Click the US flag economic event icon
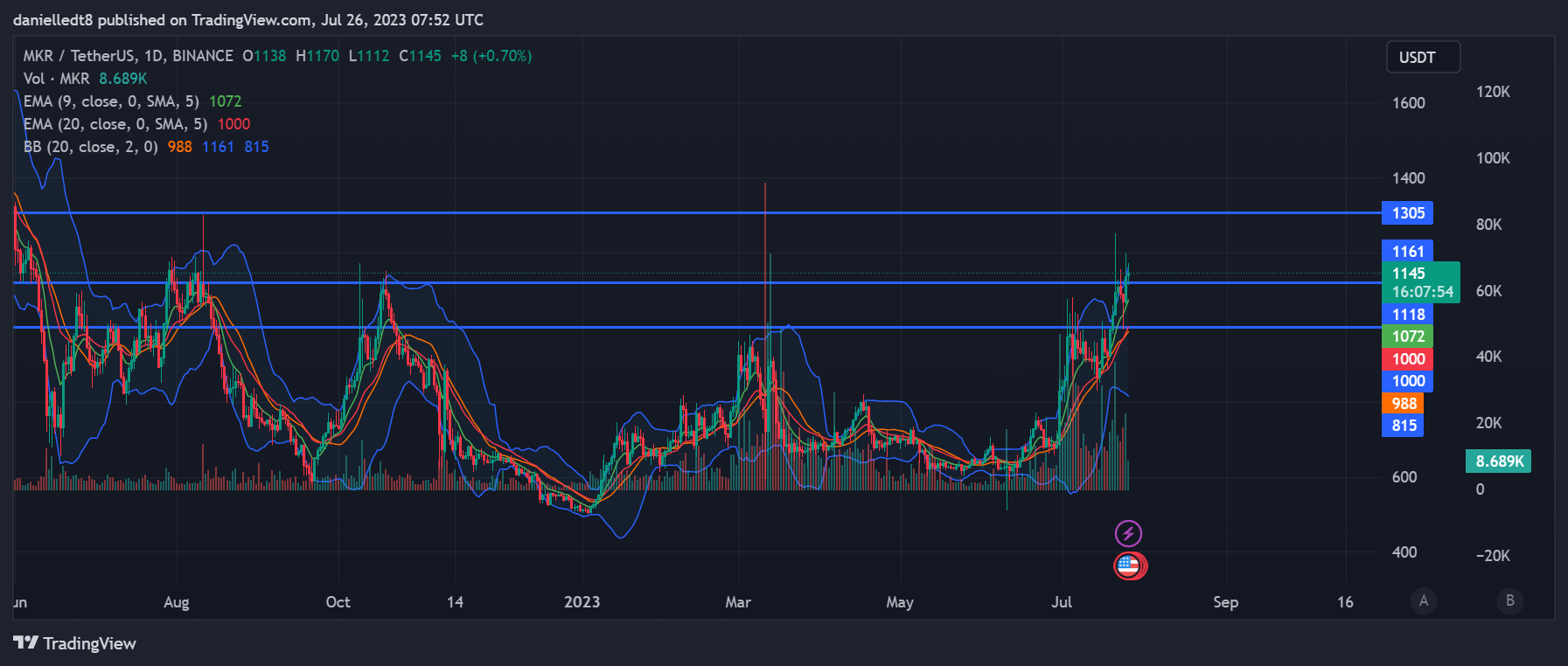Image resolution: width=1568 pixels, height=666 pixels. click(1129, 565)
